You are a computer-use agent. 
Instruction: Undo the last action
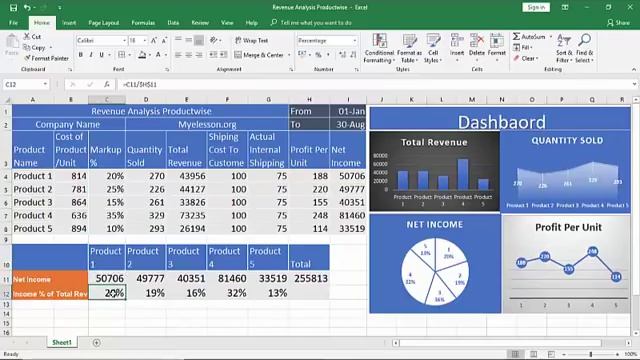(27, 7)
